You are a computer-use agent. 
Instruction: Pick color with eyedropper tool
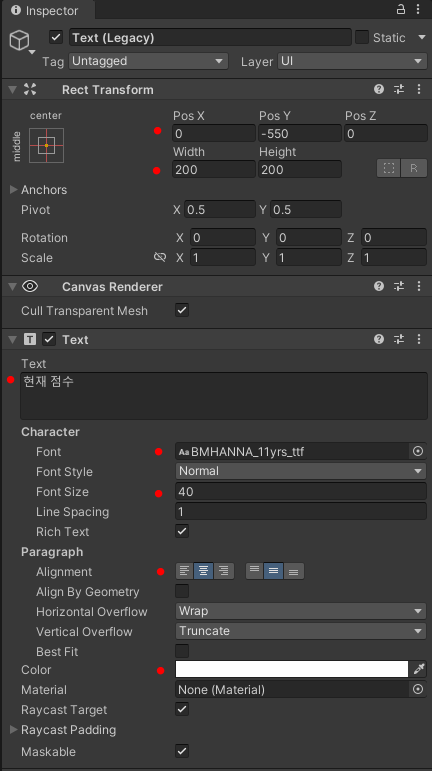tap(419, 669)
